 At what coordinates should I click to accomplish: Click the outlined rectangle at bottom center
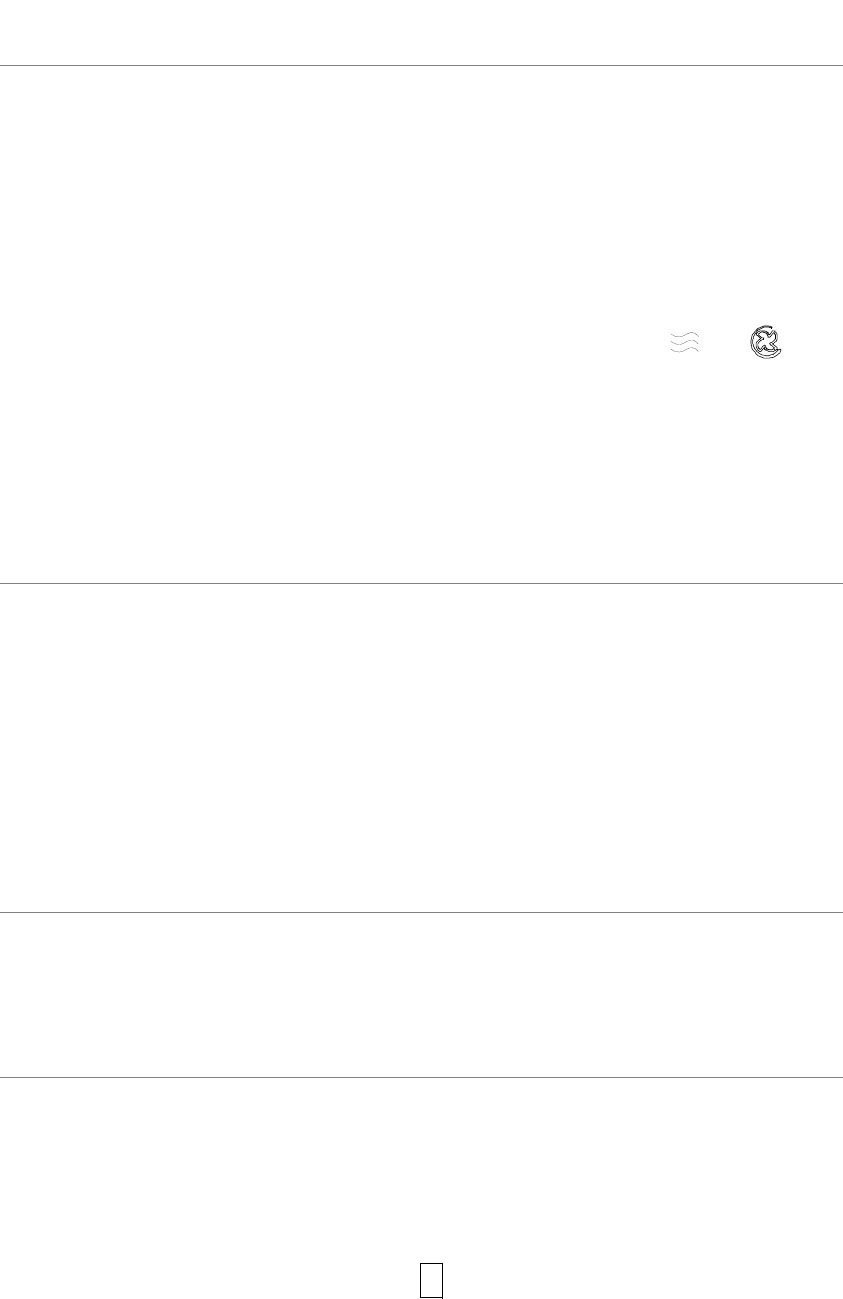tap(431, 1280)
